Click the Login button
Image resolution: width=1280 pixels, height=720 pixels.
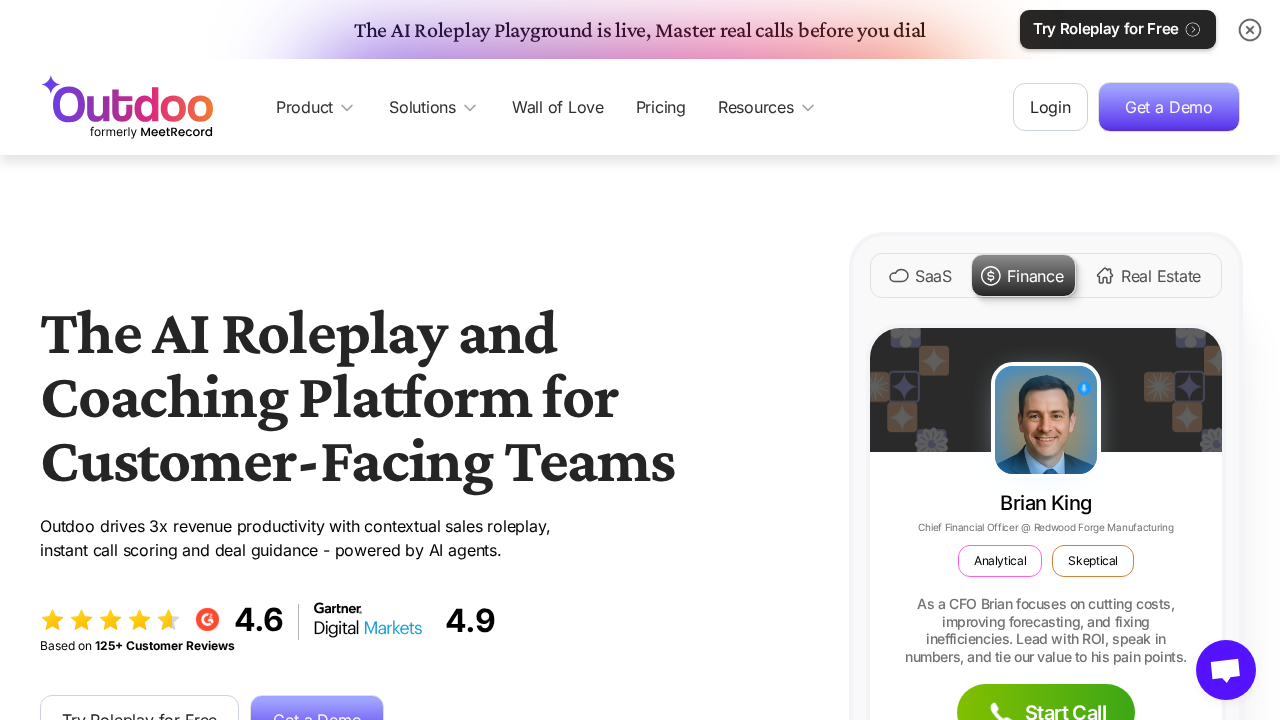(x=1049, y=107)
